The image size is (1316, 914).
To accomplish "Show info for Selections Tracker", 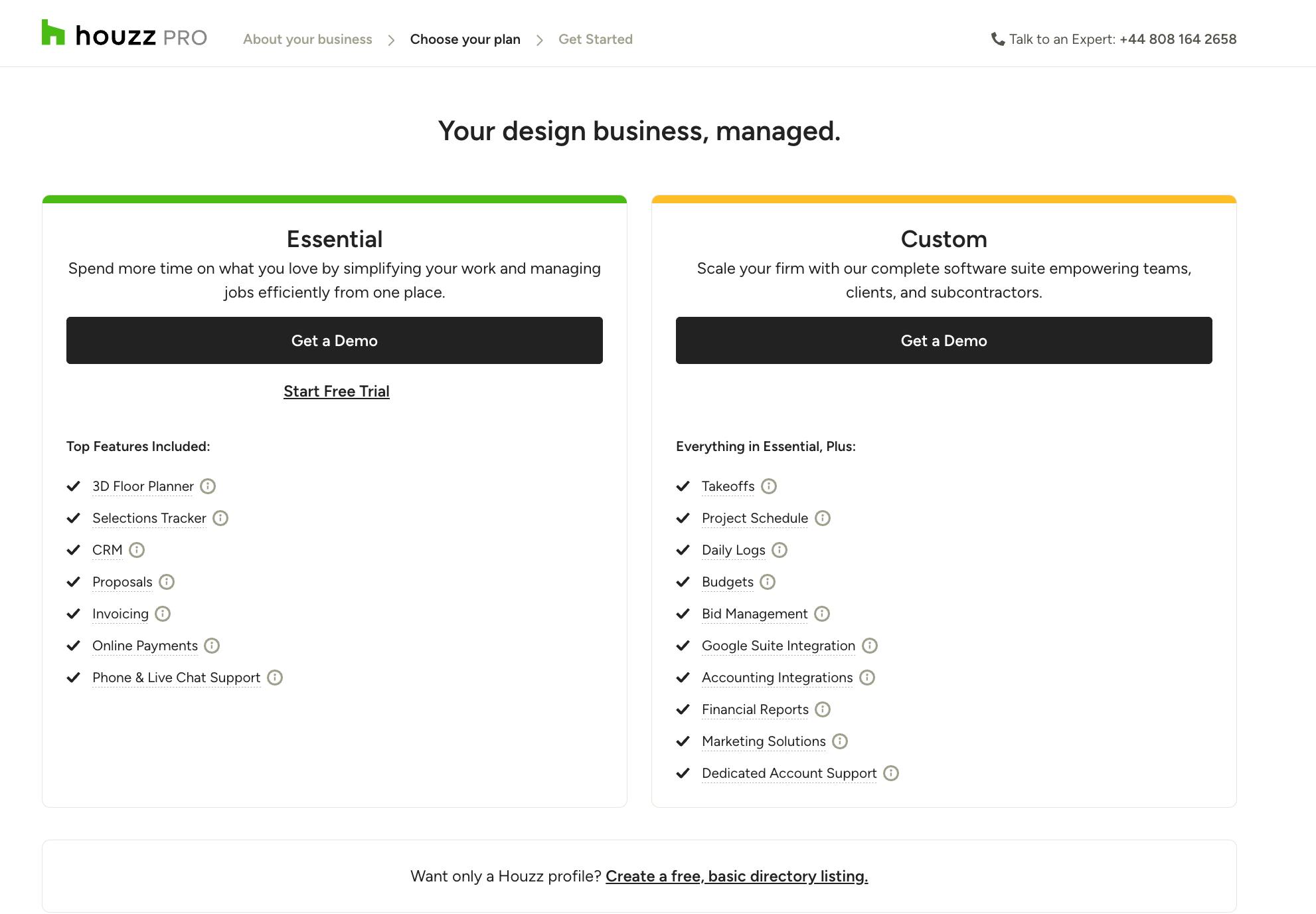I will tap(220, 518).
